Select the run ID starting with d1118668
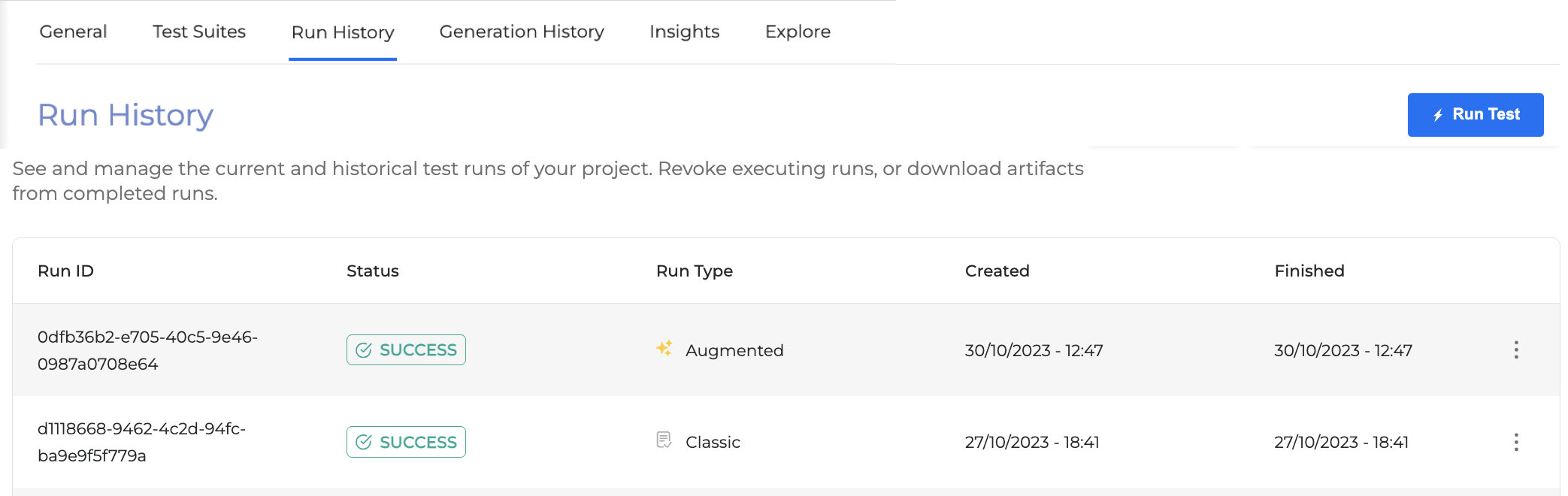This screenshot has height=496, width=1568. 141,442
